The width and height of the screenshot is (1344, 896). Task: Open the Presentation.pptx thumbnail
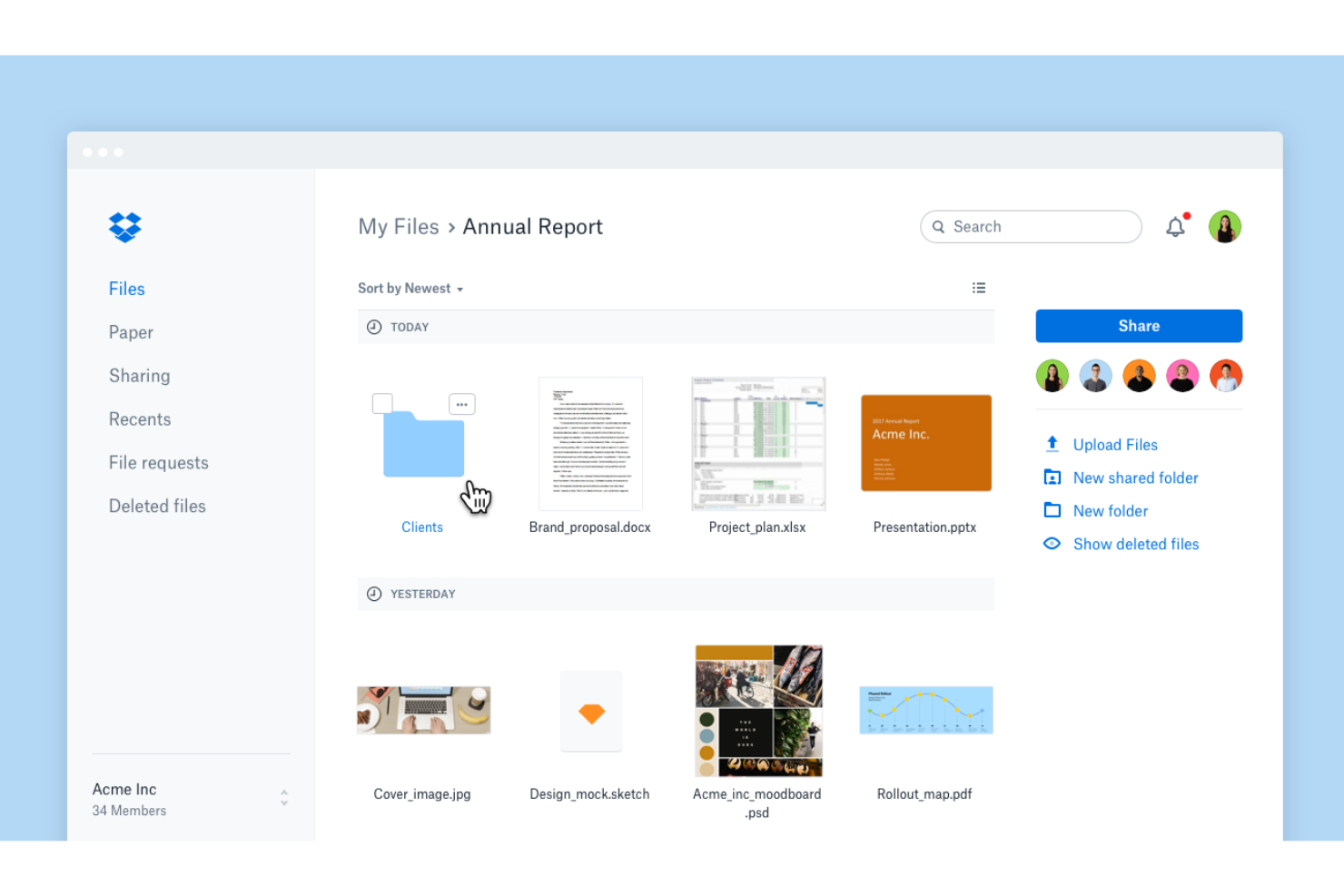coord(925,442)
